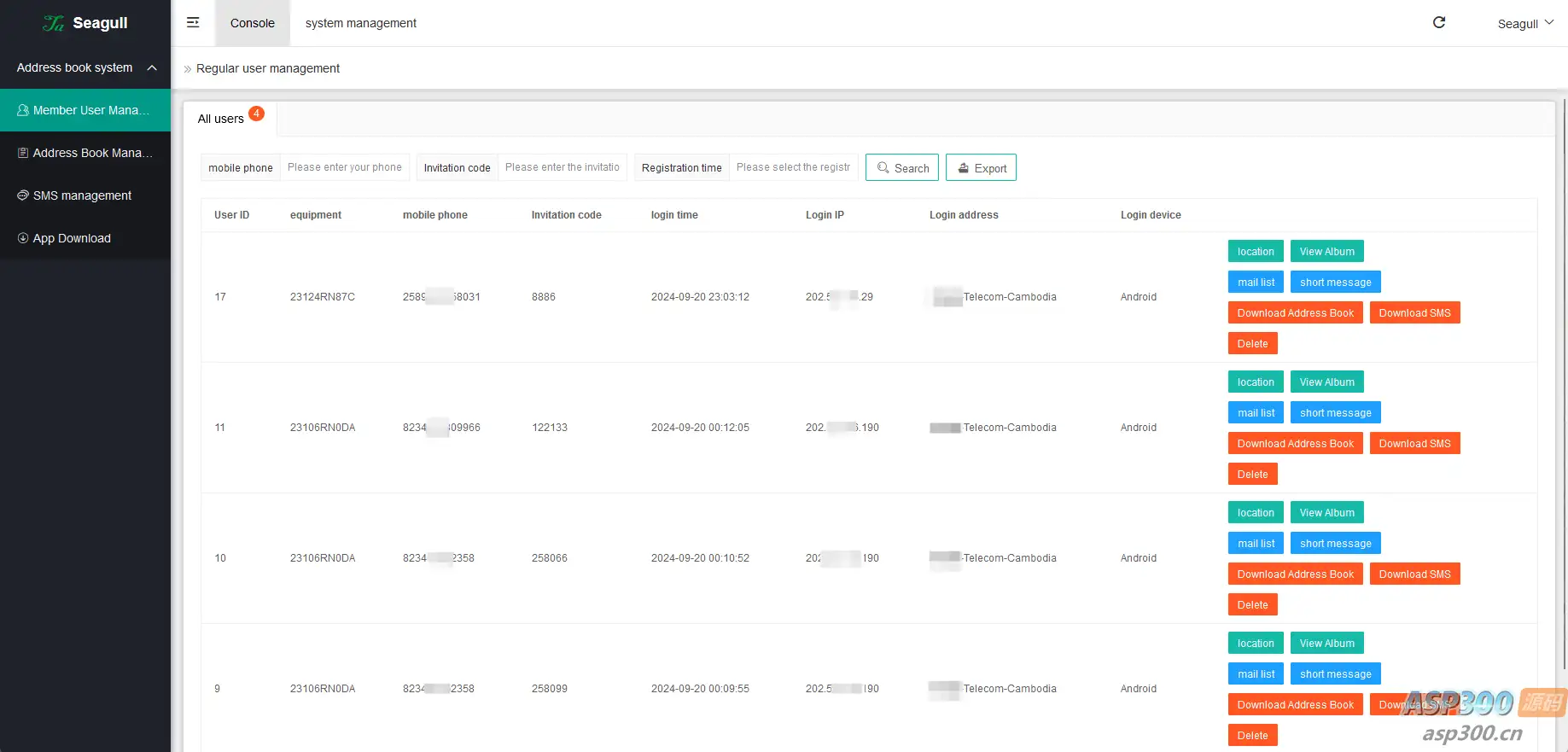Click location for user ID 9

[1256, 644]
